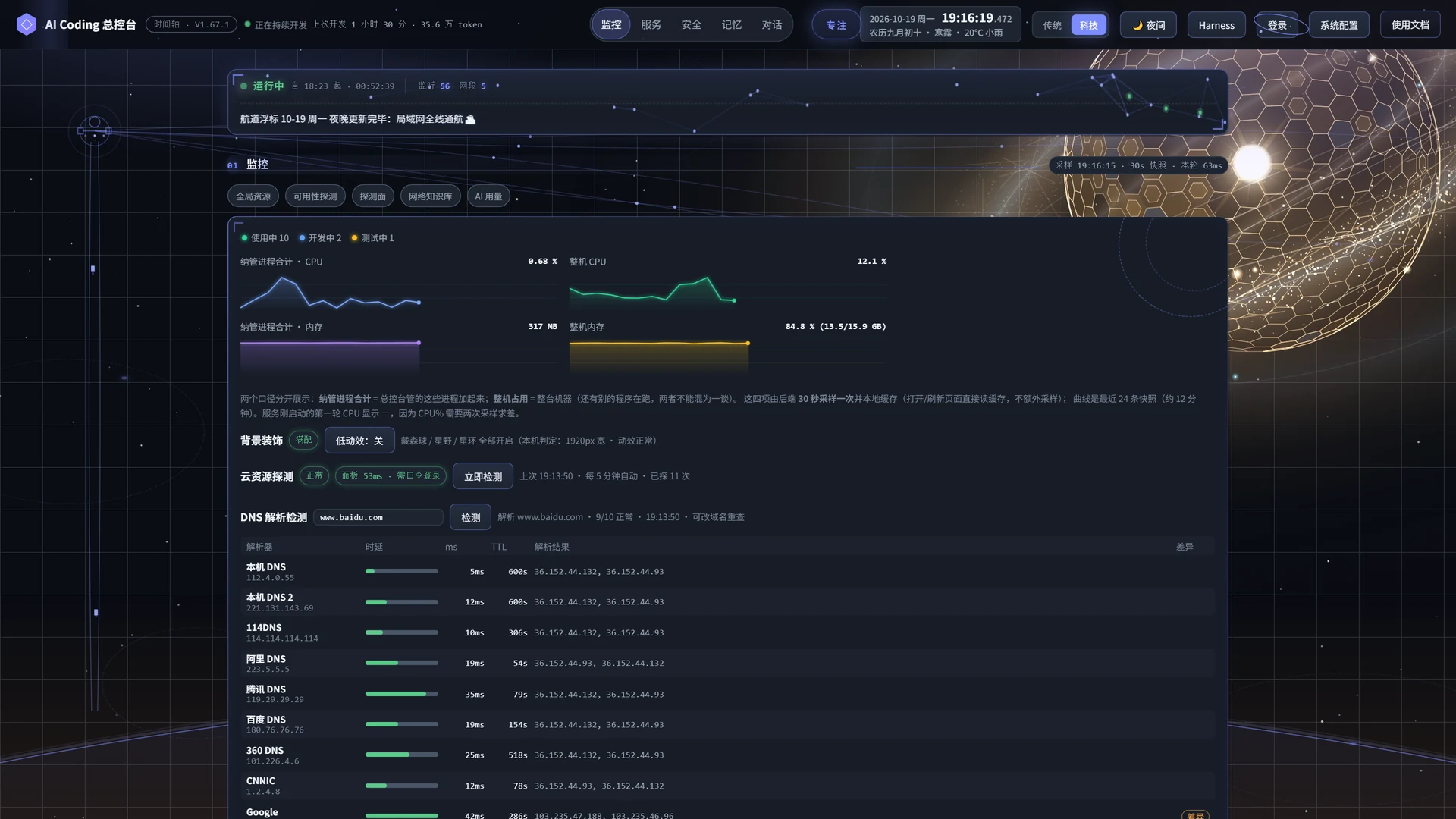This screenshot has width=1456, height=819.
Task: Click the 立即检测 cloud probe button
Action: coord(483,476)
